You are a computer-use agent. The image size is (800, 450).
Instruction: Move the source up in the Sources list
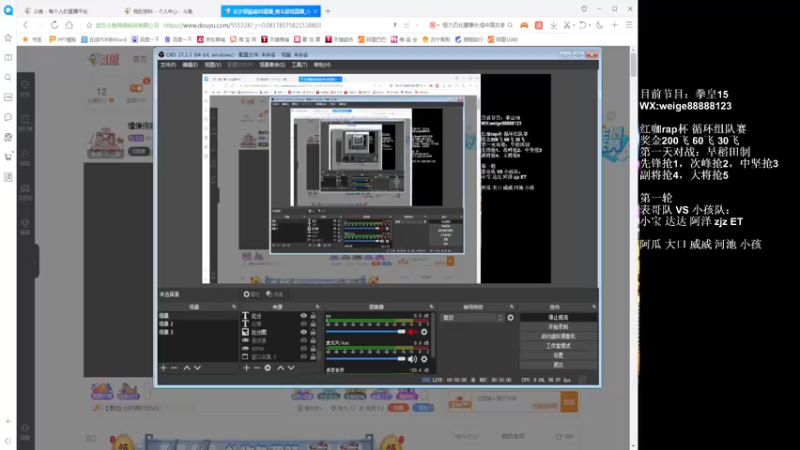[x=280, y=368]
